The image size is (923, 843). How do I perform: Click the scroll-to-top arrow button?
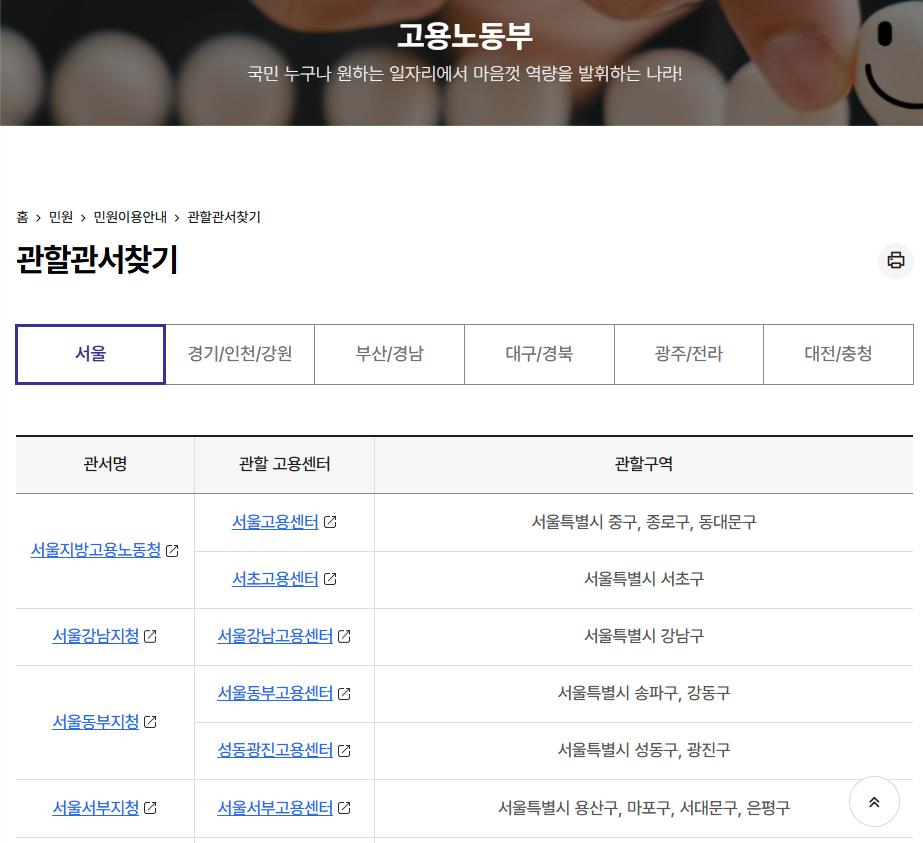873,801
